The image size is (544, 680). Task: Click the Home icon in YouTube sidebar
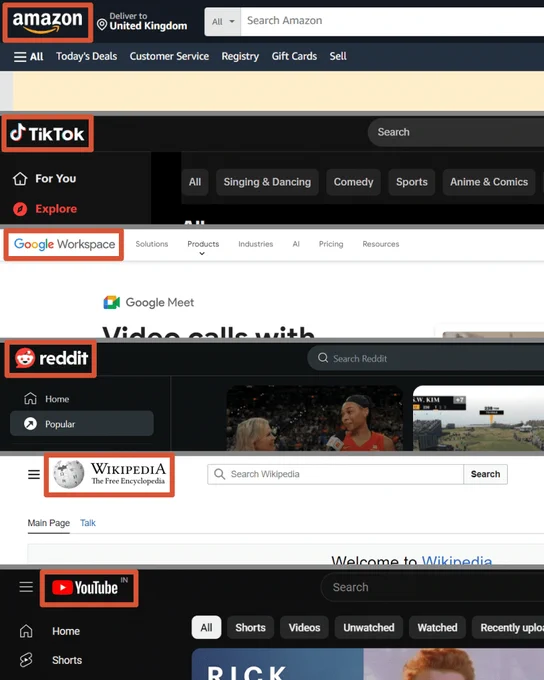pyautogui.click(x=26, y=631)
